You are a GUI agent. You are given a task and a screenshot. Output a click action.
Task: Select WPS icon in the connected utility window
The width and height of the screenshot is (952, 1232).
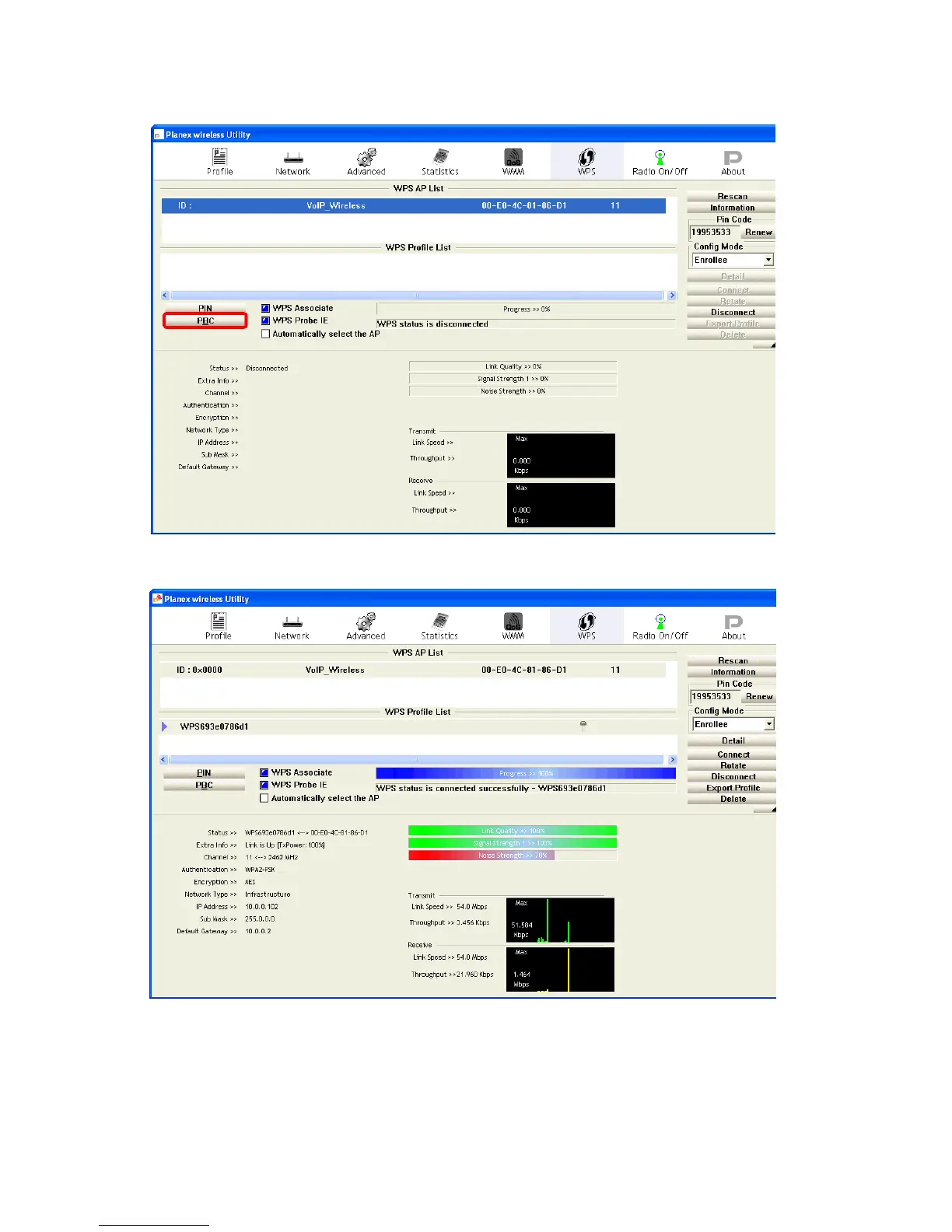tap(587, 626)
